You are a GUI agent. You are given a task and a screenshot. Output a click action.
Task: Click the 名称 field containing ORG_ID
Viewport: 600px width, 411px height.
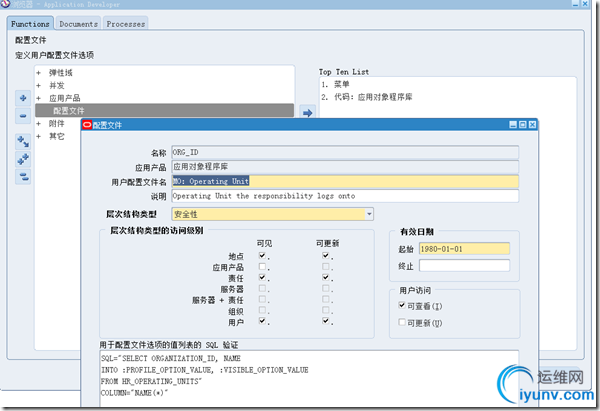(x=345, y=152)
